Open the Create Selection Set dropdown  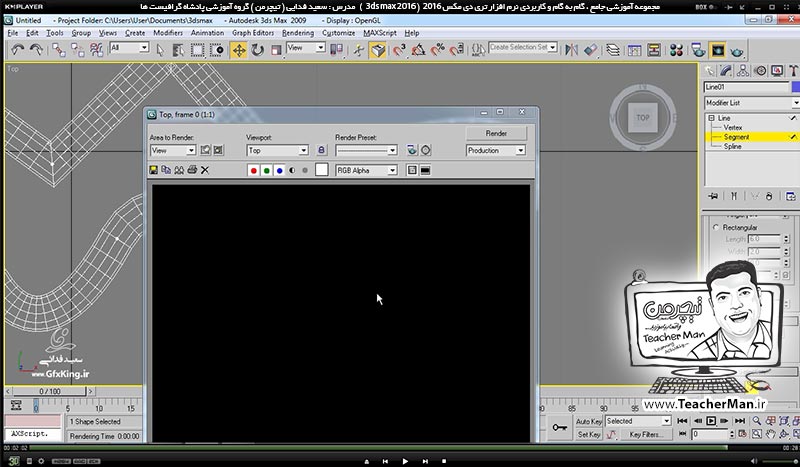tap(523, 47)
